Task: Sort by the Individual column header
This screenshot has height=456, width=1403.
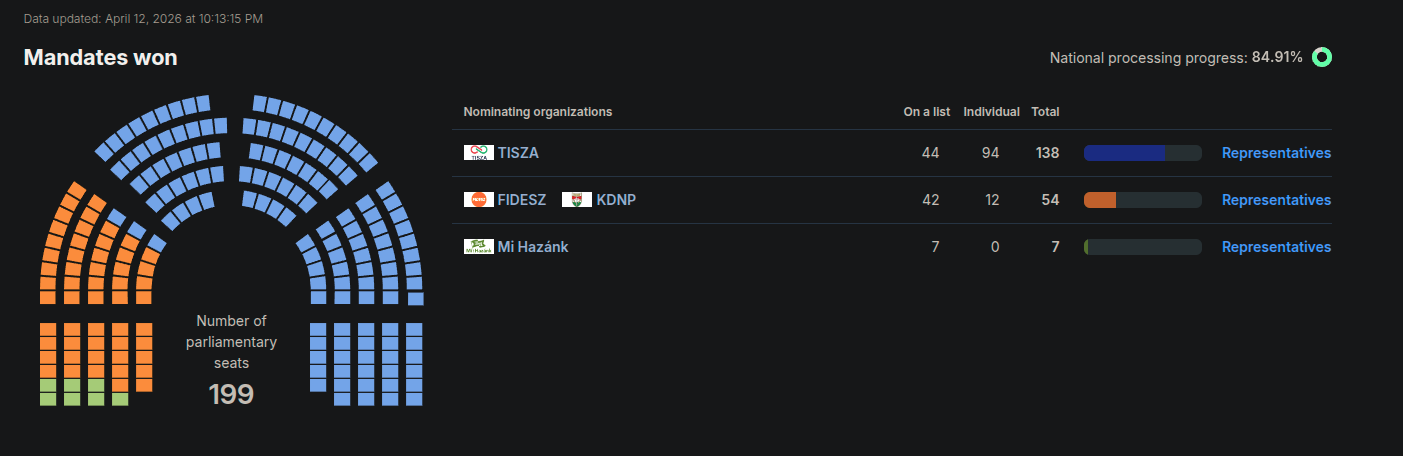Action: (991, 112)
